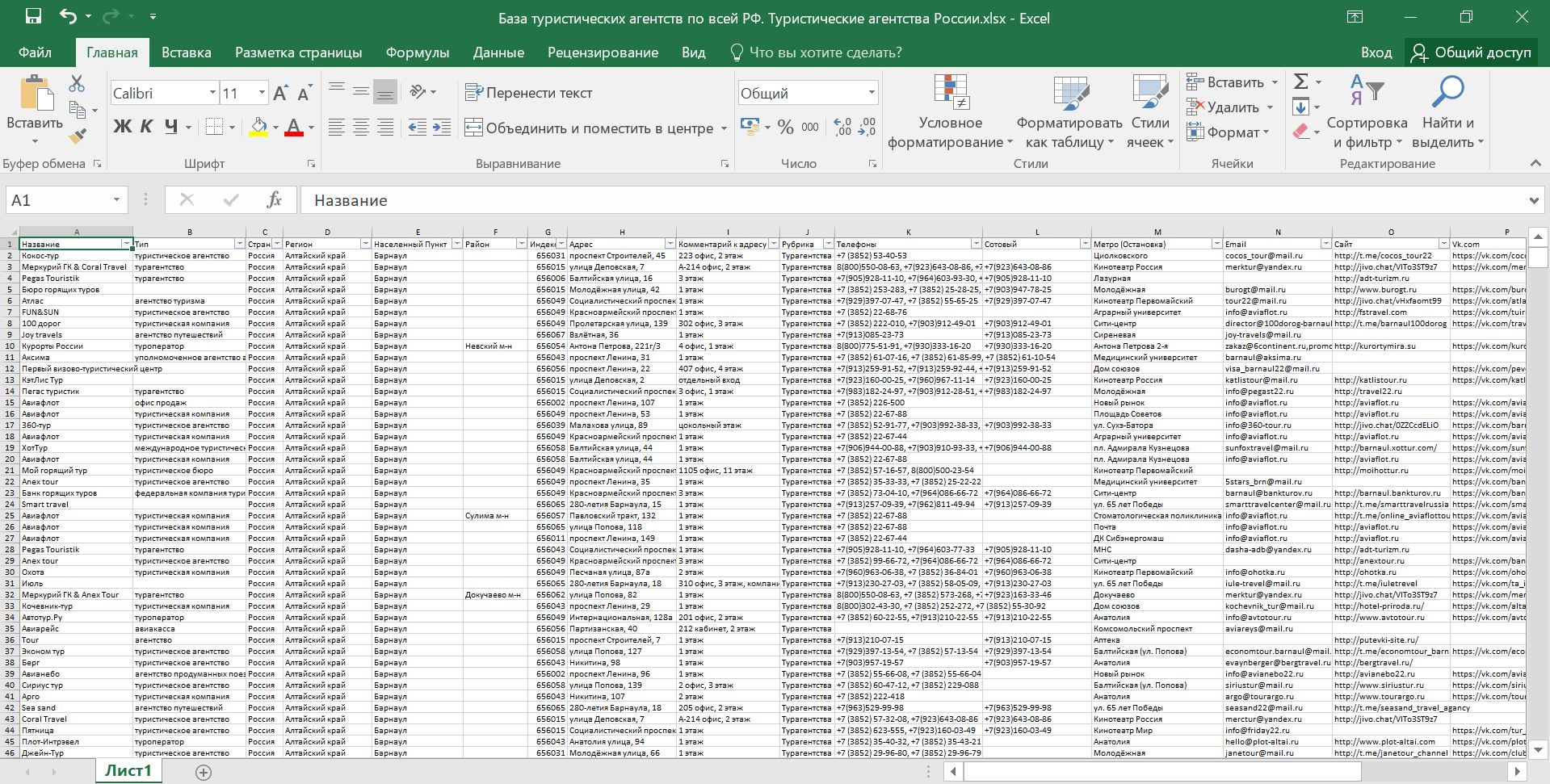The height and width of the screenshot is (784, 1550).
Task: Increase font size with the large A icon
Action: click(280, 94)
